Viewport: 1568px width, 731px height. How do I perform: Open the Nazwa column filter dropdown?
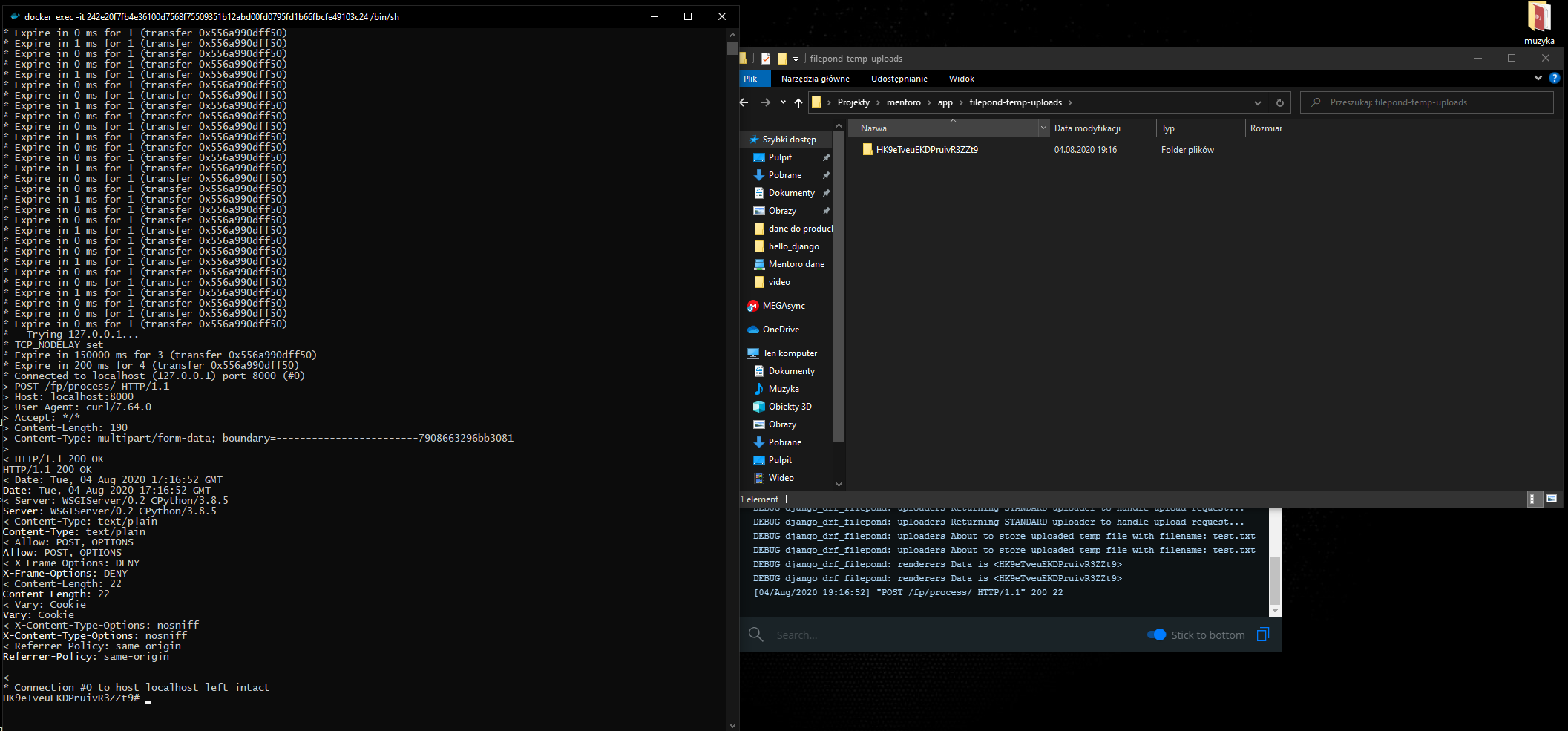click(x=1043, y=128)
